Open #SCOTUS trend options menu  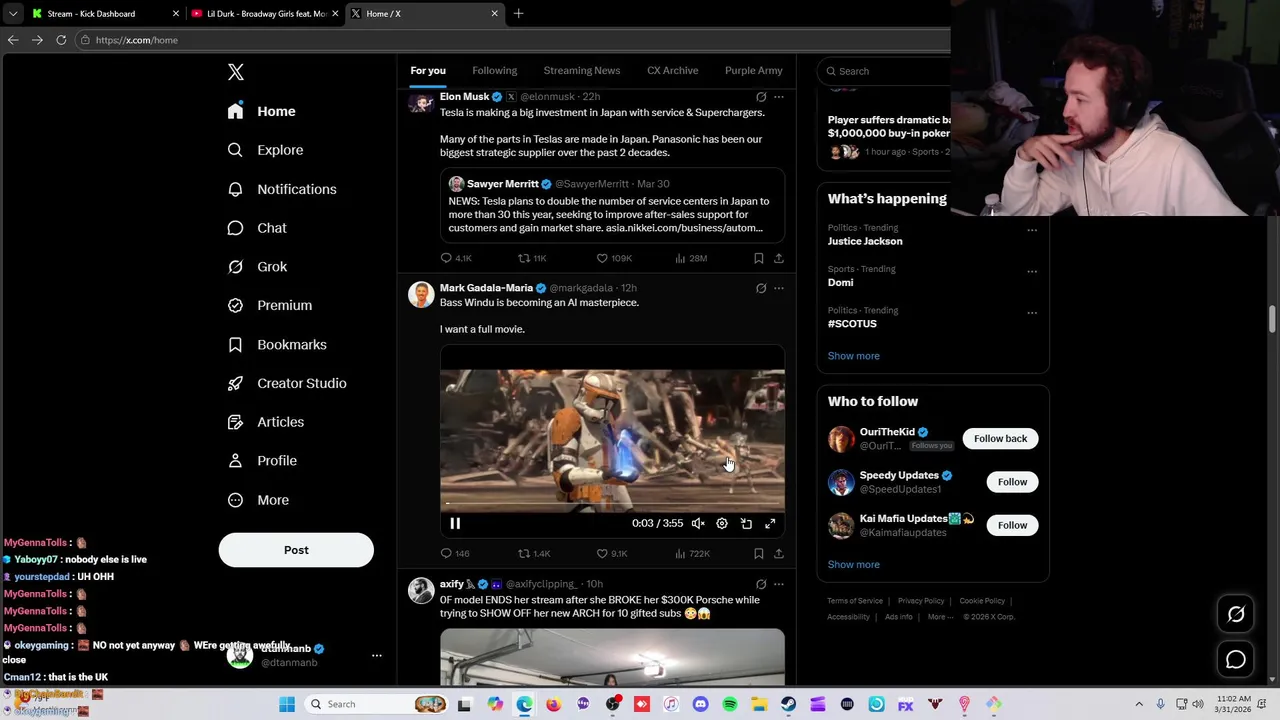pyautogui.click(x=1032, y=312)
